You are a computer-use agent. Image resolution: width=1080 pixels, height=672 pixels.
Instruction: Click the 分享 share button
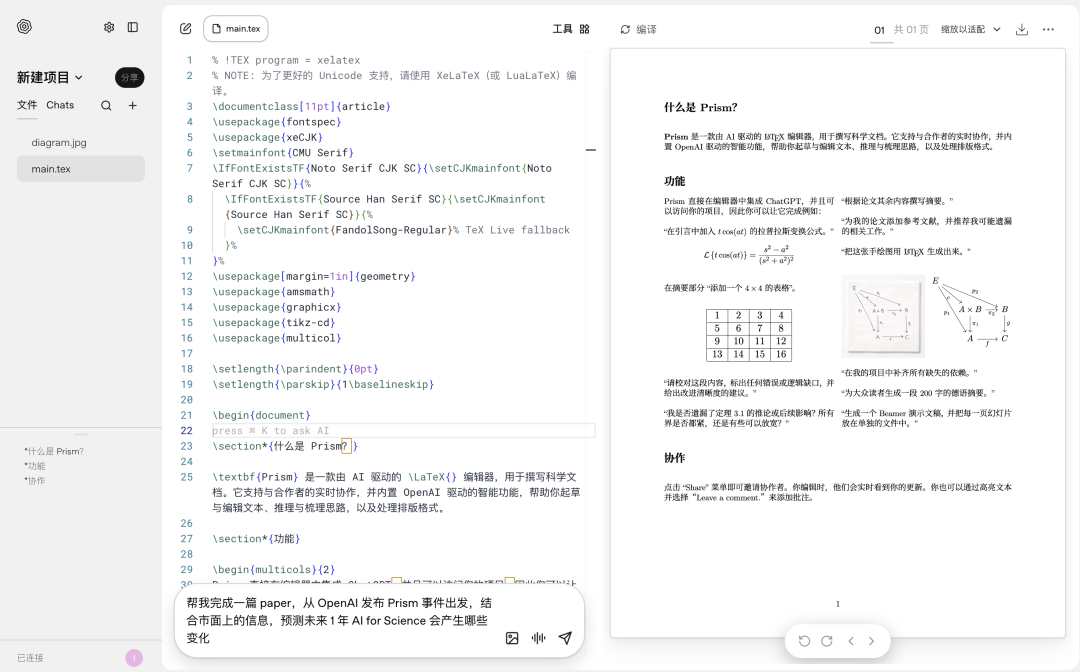coord(129,78)
